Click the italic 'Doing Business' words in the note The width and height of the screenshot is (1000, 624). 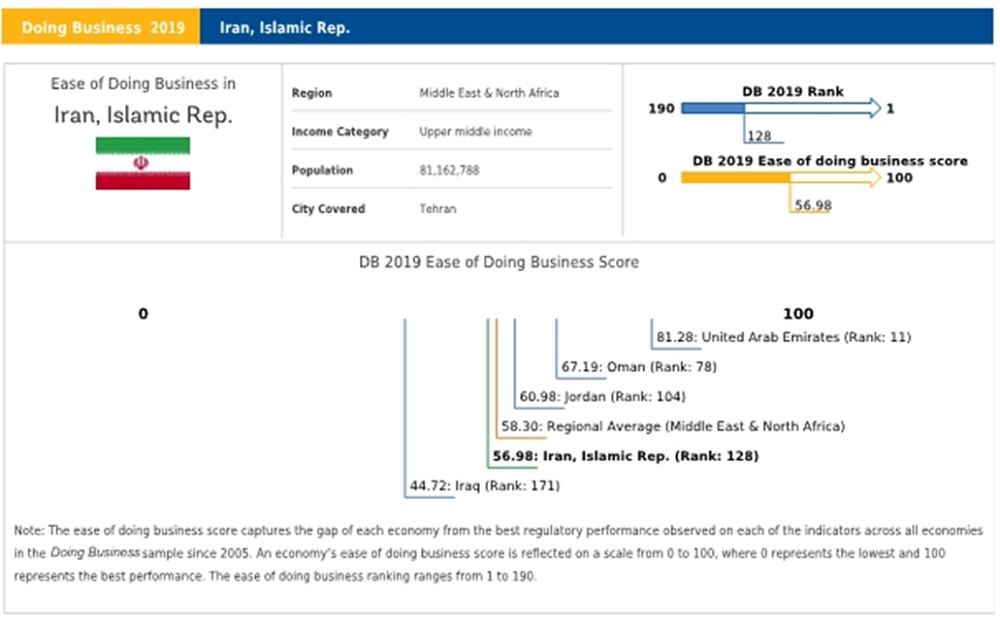(95, 553)
